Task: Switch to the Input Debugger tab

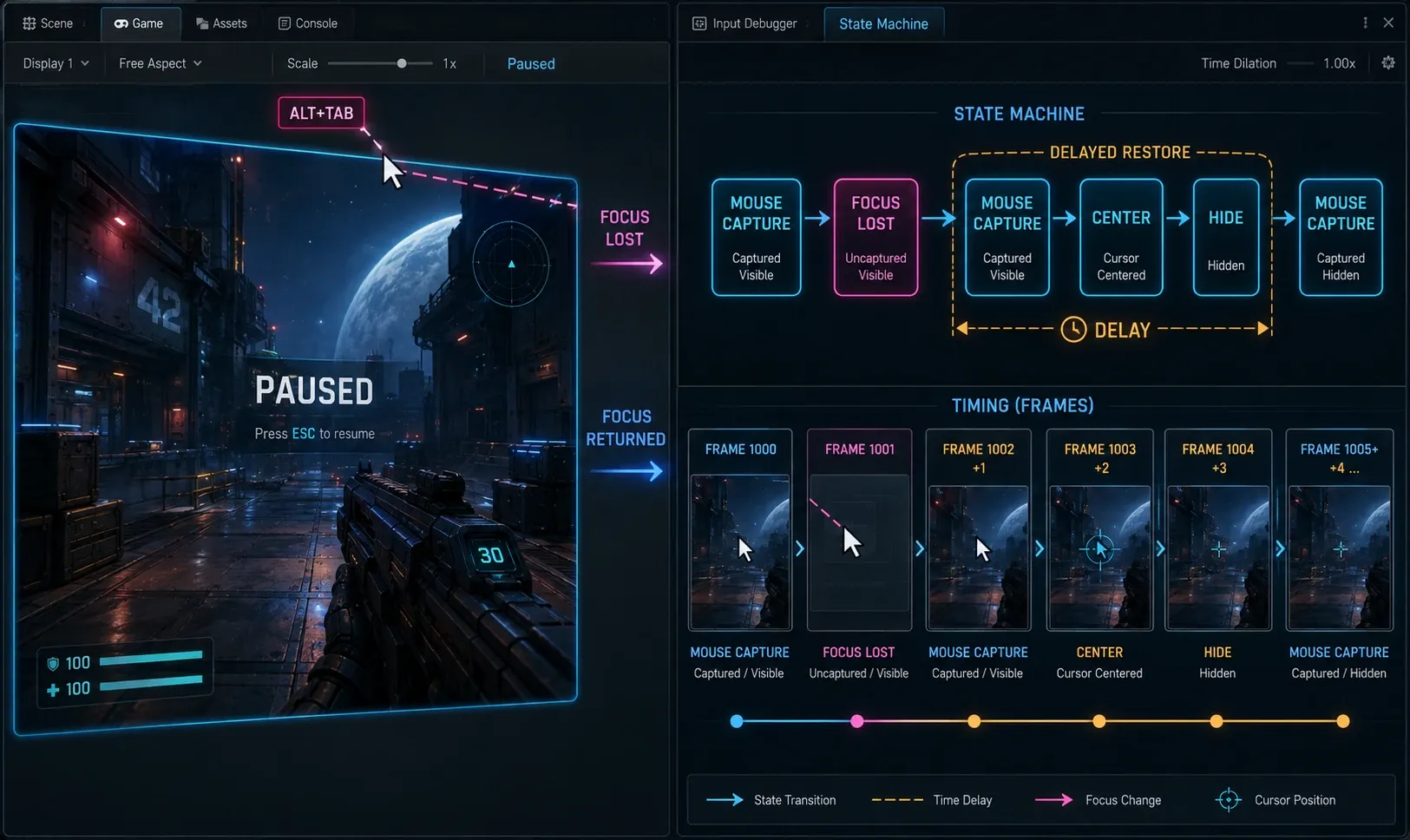Action: click(744, 23)
